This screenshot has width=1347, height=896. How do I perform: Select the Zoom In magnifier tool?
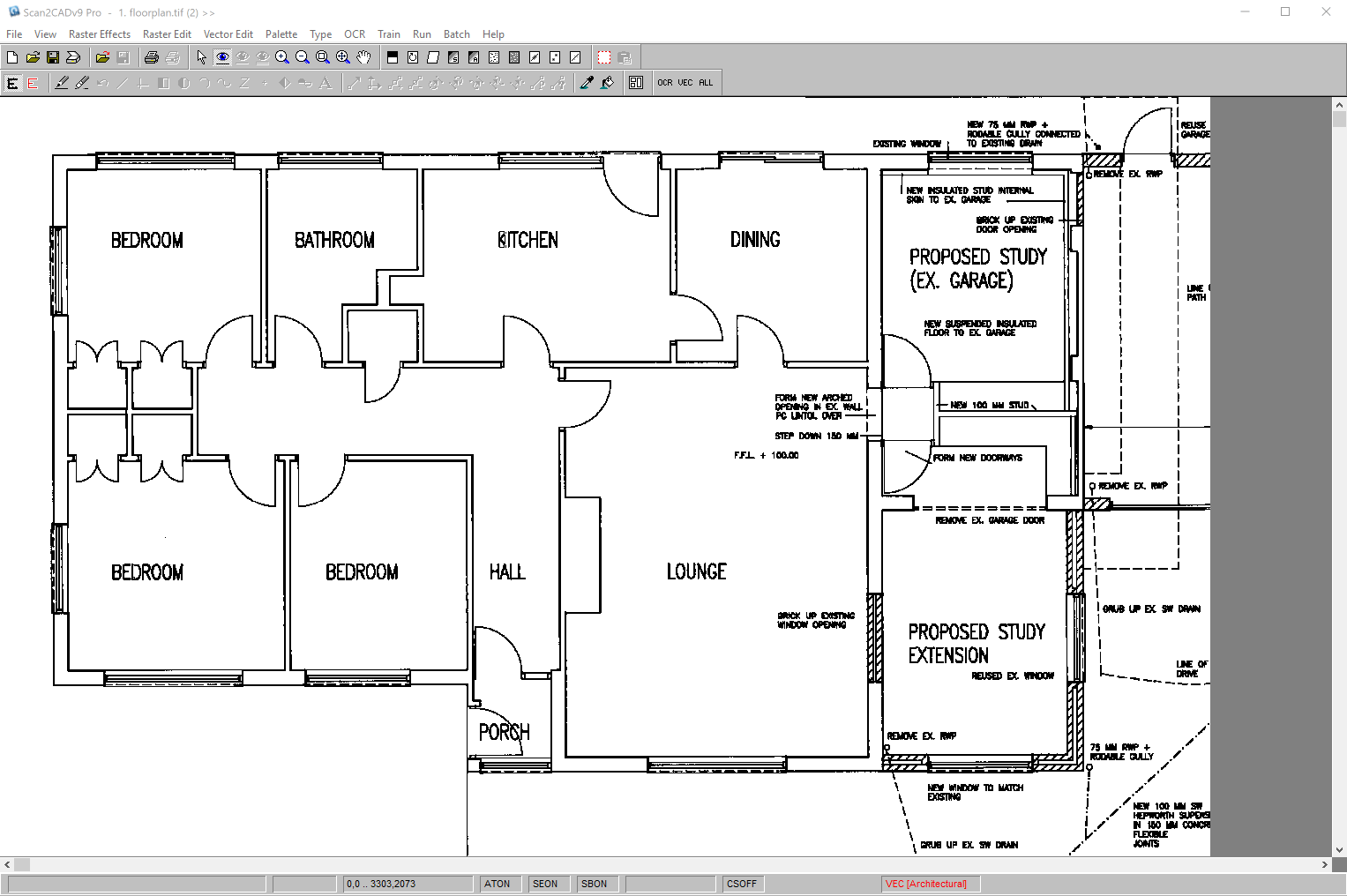pyautogui.click(x=282, y=56)
